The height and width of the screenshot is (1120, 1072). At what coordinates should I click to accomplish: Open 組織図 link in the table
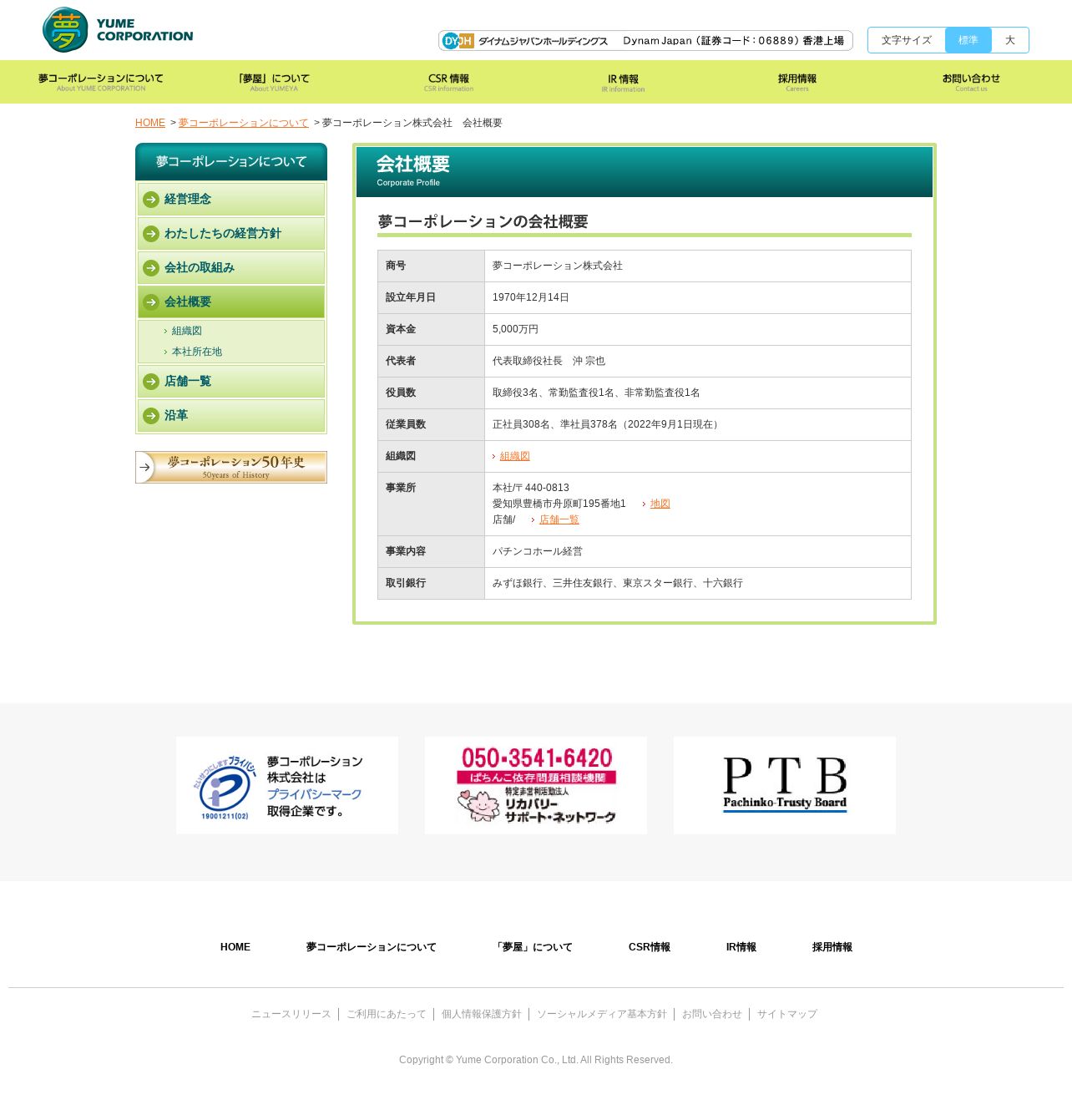point(515,456)
